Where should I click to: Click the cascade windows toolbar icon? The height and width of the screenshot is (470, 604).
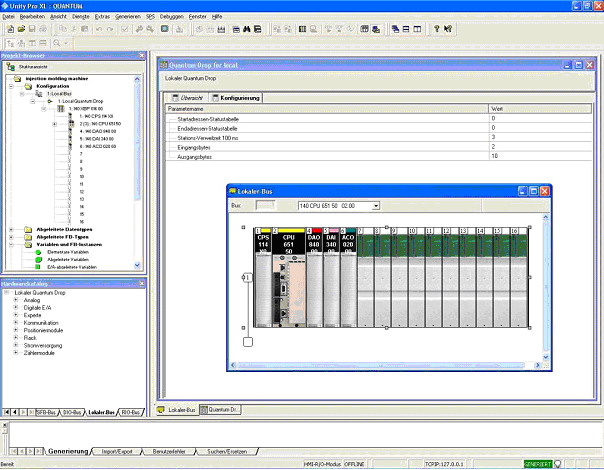tap(395, 29)
